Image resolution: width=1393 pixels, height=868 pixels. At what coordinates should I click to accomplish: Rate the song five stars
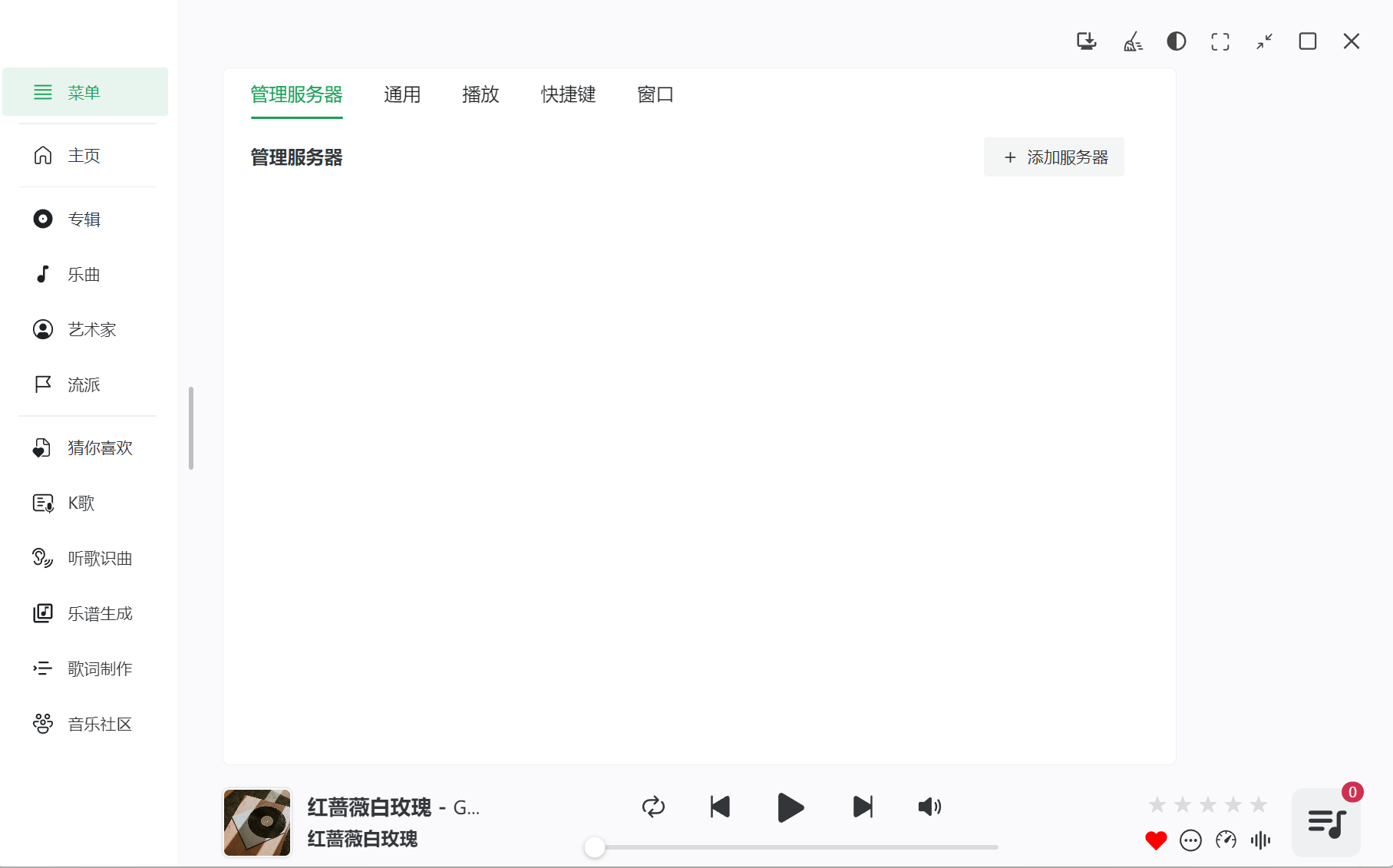tap(1257, 804)
